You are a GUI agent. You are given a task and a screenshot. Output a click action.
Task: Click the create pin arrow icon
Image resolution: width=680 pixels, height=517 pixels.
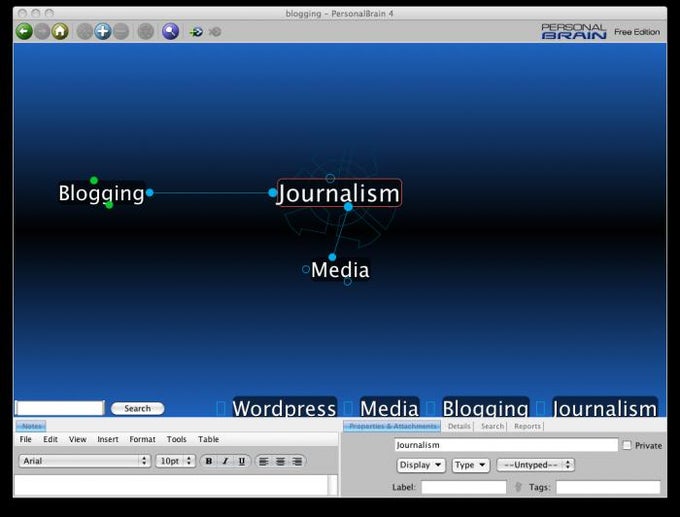click(x=196, y=32)
